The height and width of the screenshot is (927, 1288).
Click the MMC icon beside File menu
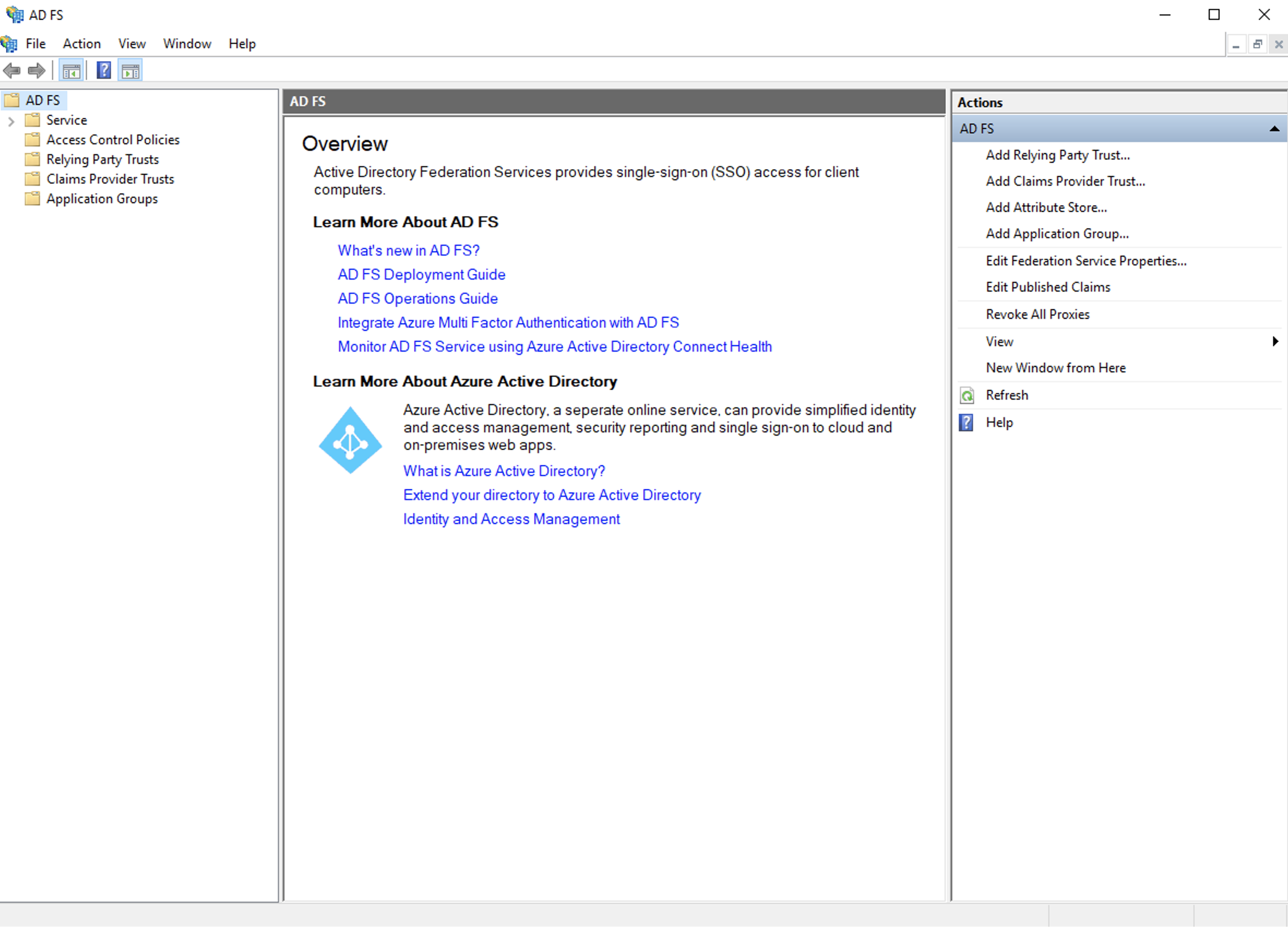9,44
